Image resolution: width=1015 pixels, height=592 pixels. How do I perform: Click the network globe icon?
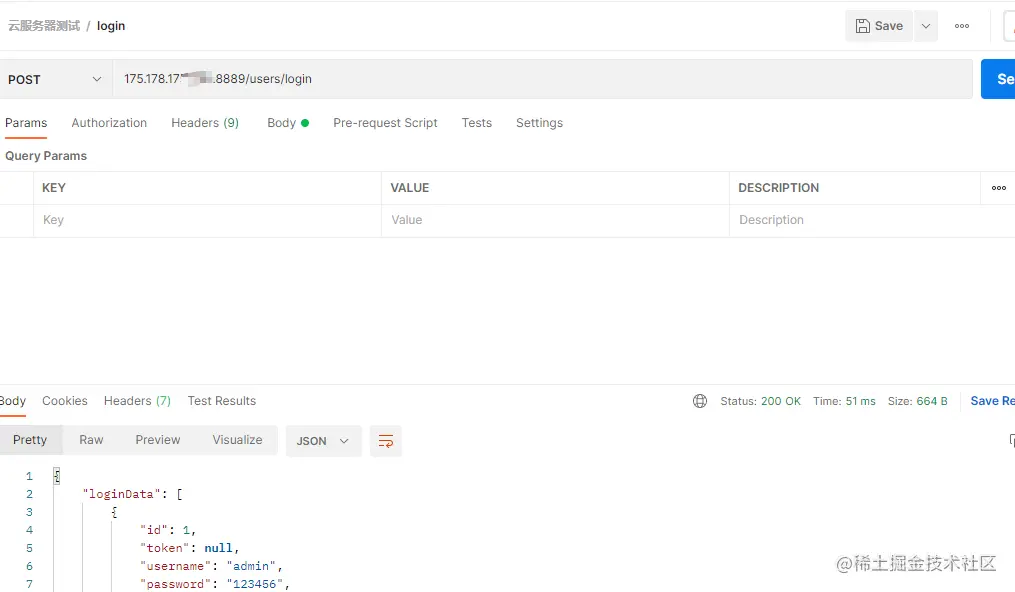click(x=700, y=401)
